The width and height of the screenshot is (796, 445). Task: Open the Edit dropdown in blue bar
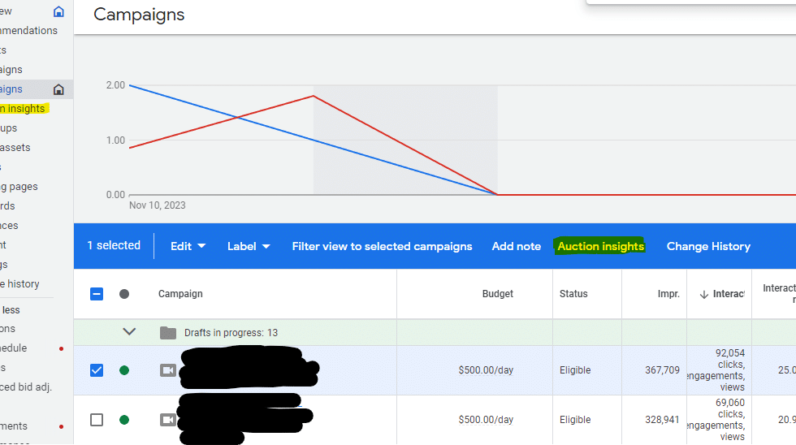click(188, 246)
